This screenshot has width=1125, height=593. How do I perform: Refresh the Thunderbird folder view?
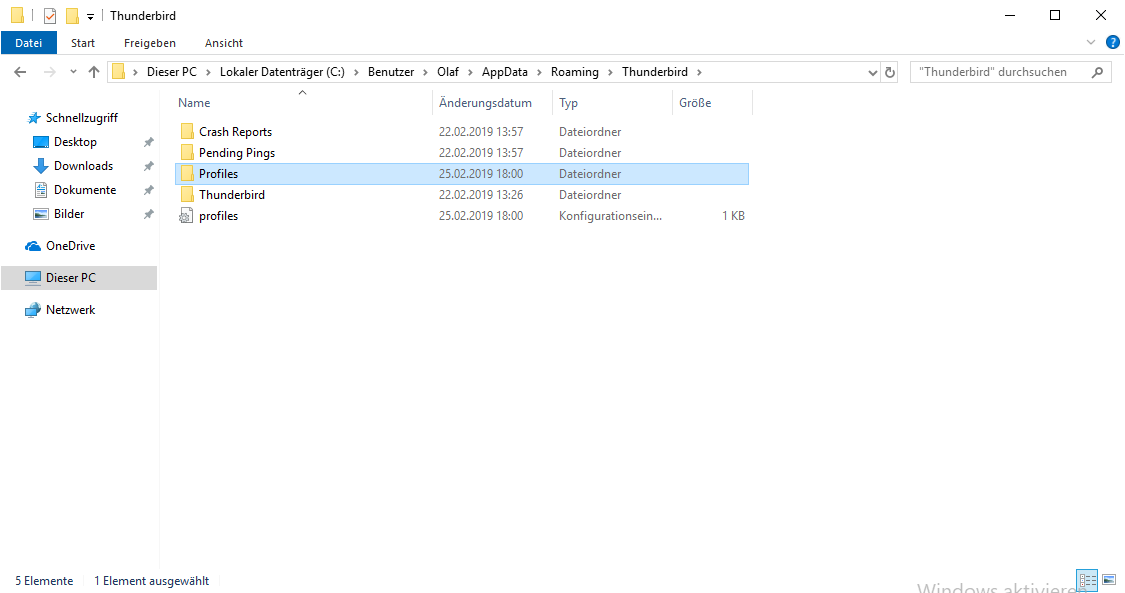[890, 72]
